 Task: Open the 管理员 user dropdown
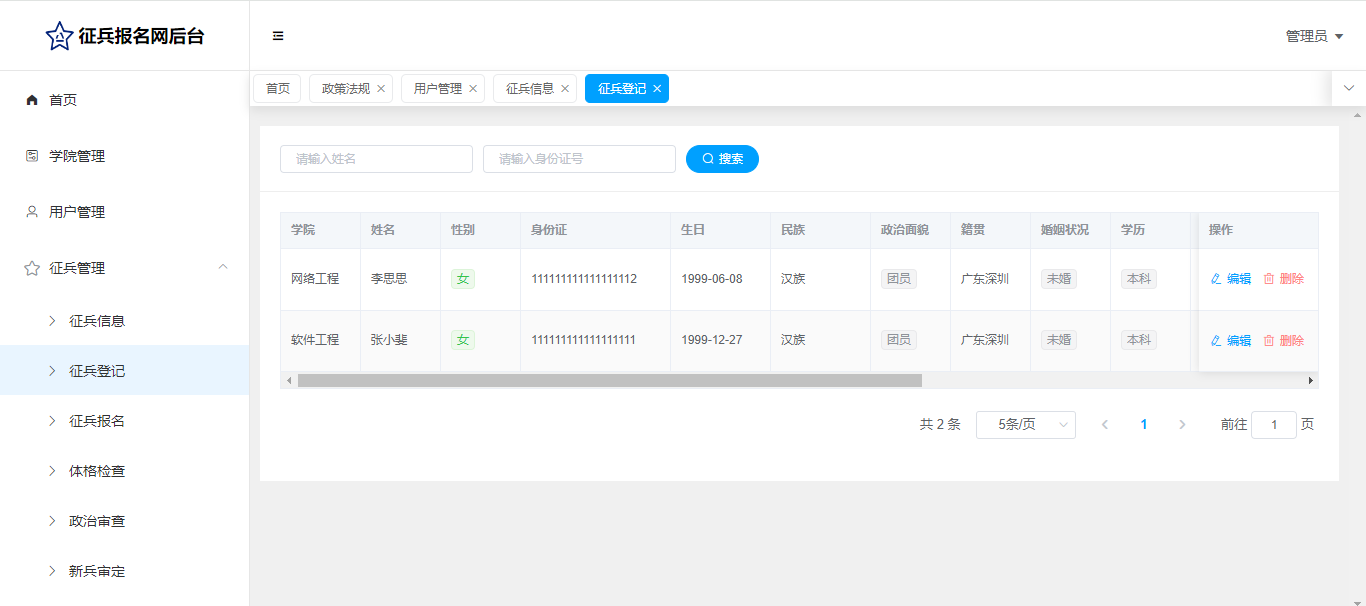click(x=1314, y=36)
